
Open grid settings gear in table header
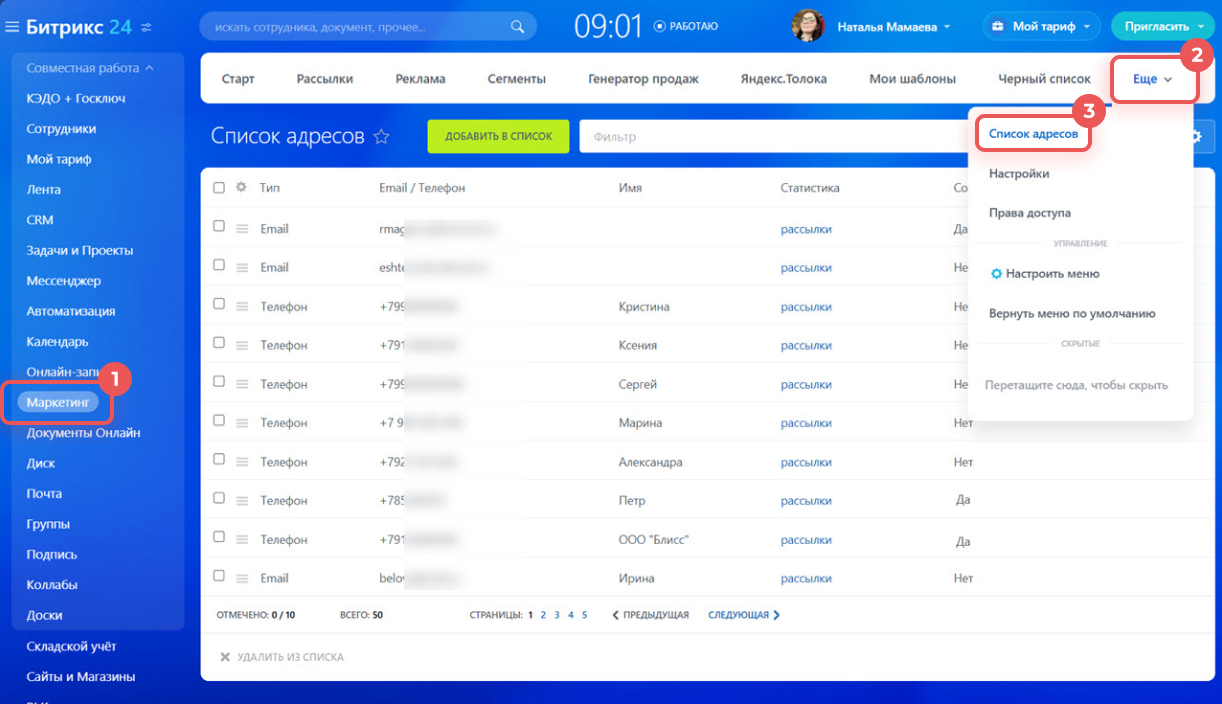[x=240, y=188]
